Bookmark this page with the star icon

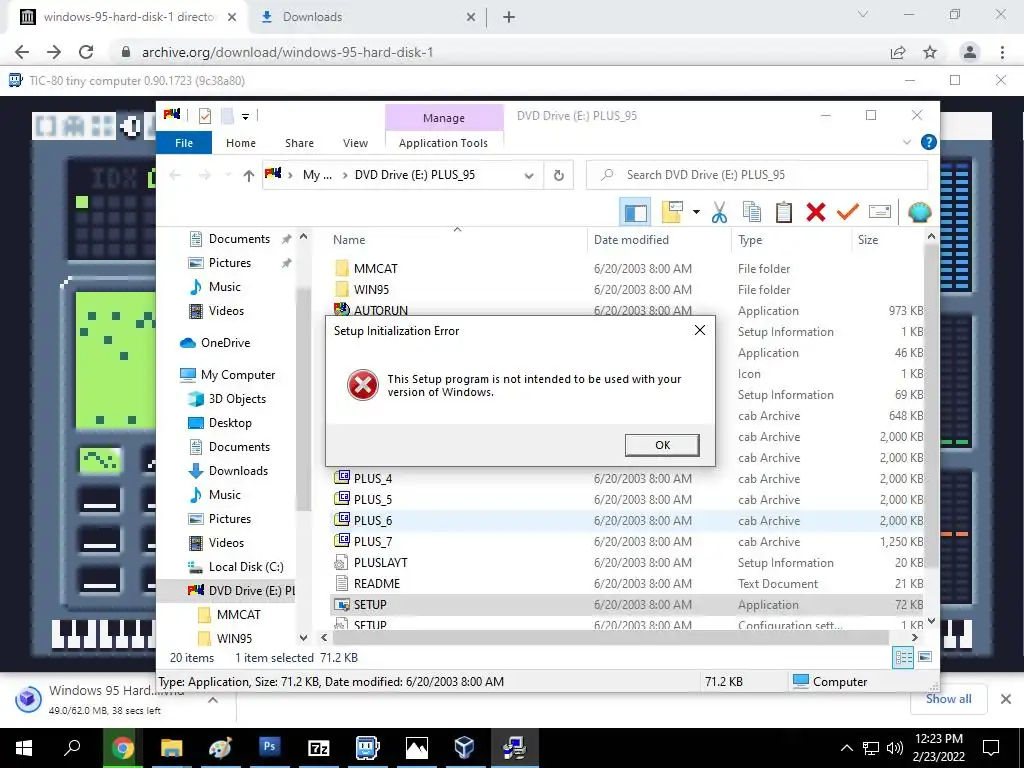(930, 52)
